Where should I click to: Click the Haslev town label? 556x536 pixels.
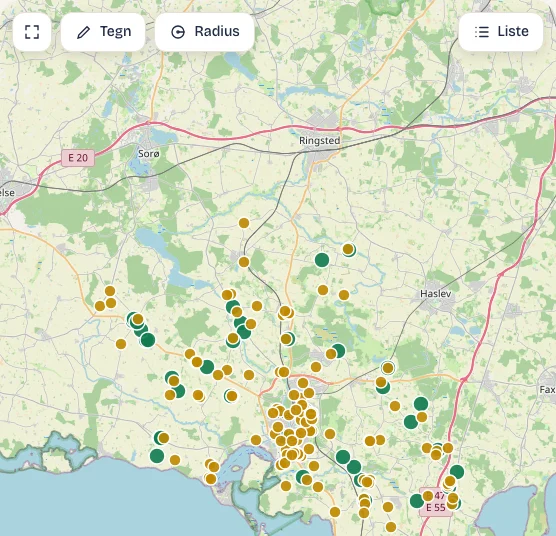pyautogui.click(x=435, y=294)
